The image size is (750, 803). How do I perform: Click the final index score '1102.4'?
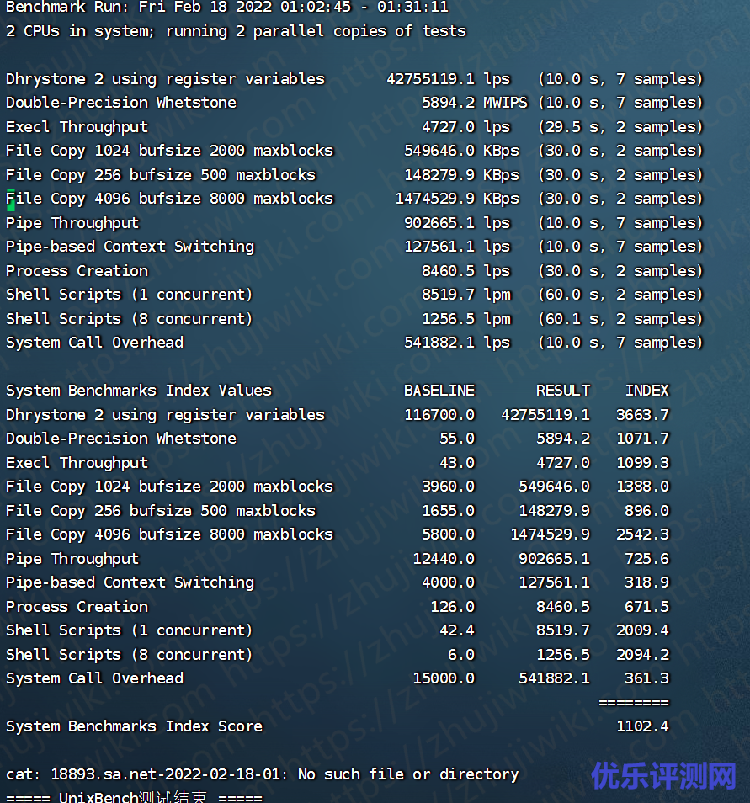point(642,727)
